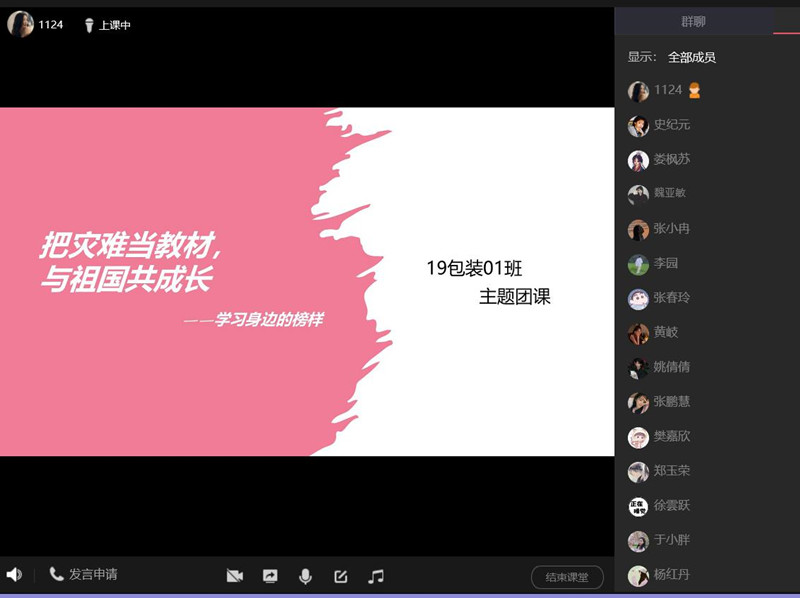Select member 杨红丹 at list bottom
Viewport: 800px width, 598px height.
[x=671, y=575]
